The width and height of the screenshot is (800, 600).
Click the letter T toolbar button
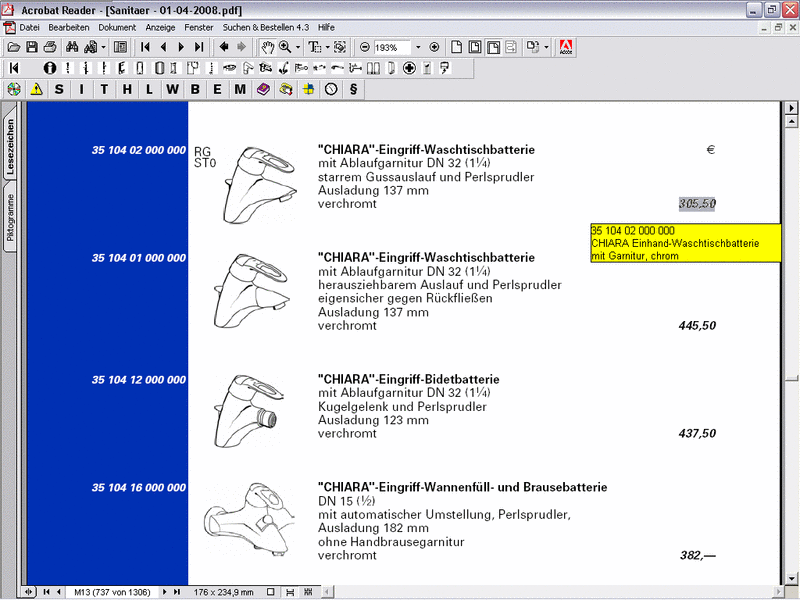pyautogui.click(x=104, y=89)
